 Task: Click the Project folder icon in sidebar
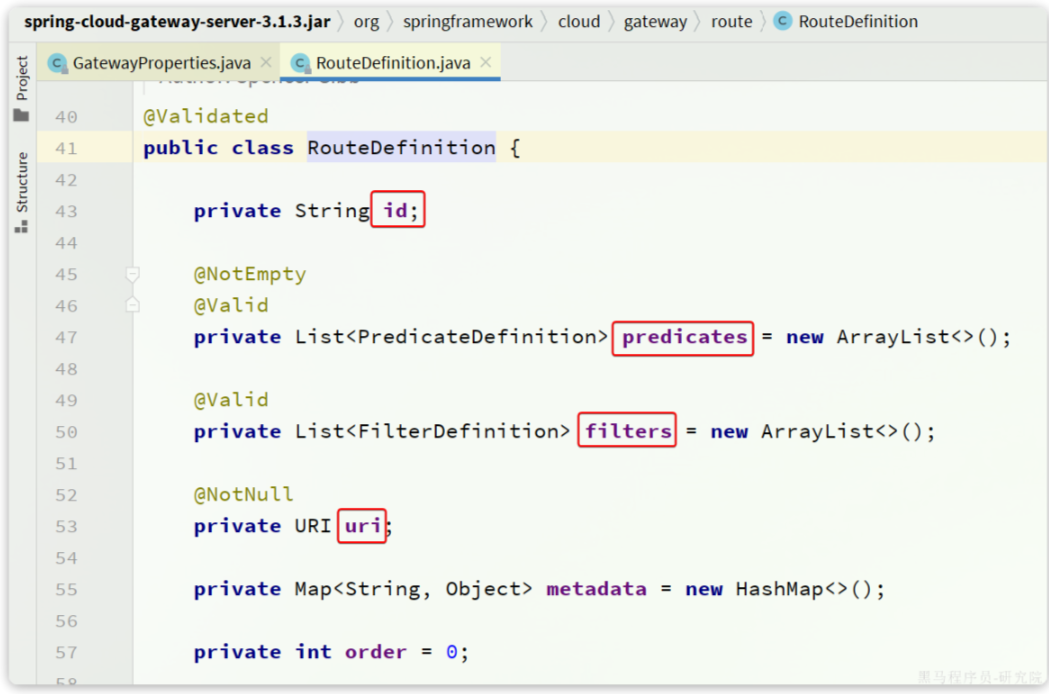click(21, 115)
